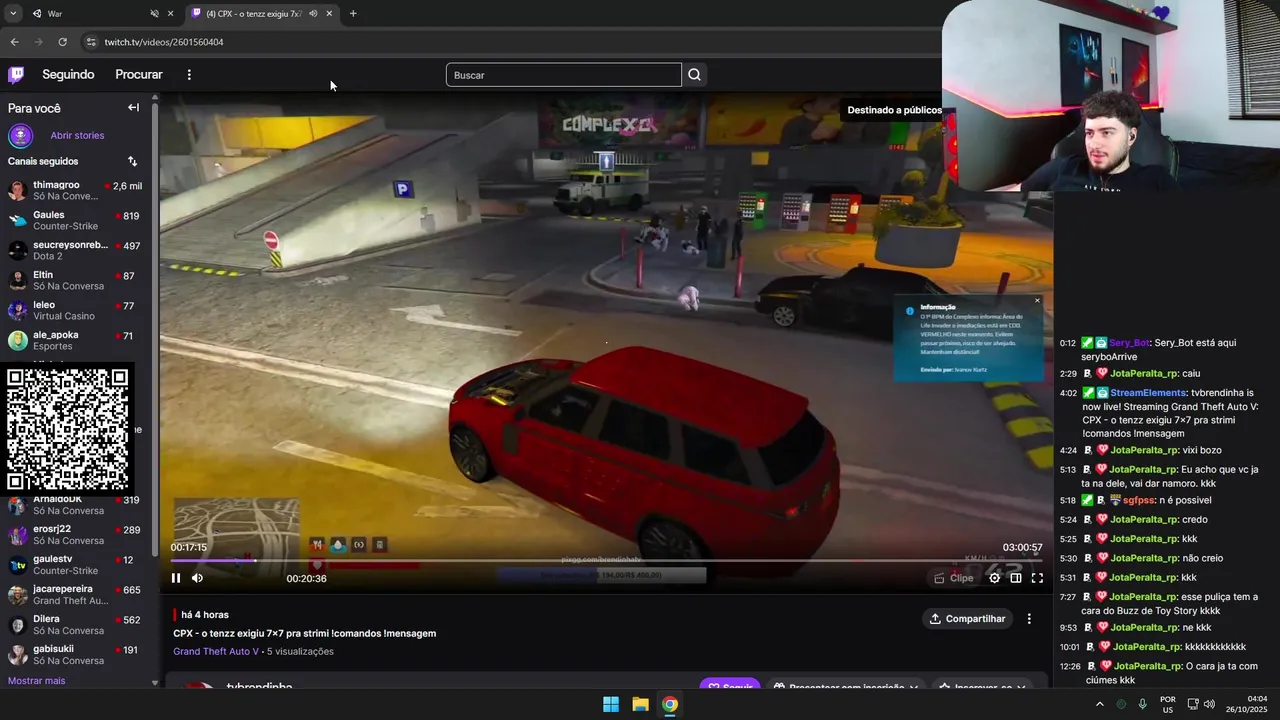Open ale_apoka Esportes channel
This screenshot has height=720, width=1280.
click(76, 341)
